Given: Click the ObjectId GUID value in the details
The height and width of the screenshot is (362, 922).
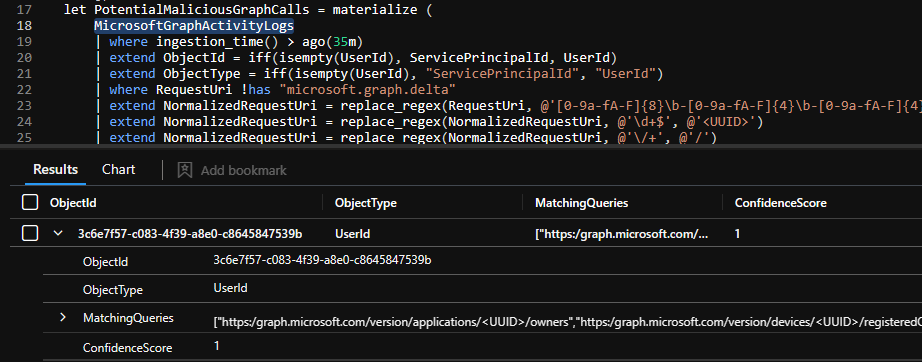Looking at the screenshot, I should 322,260.
